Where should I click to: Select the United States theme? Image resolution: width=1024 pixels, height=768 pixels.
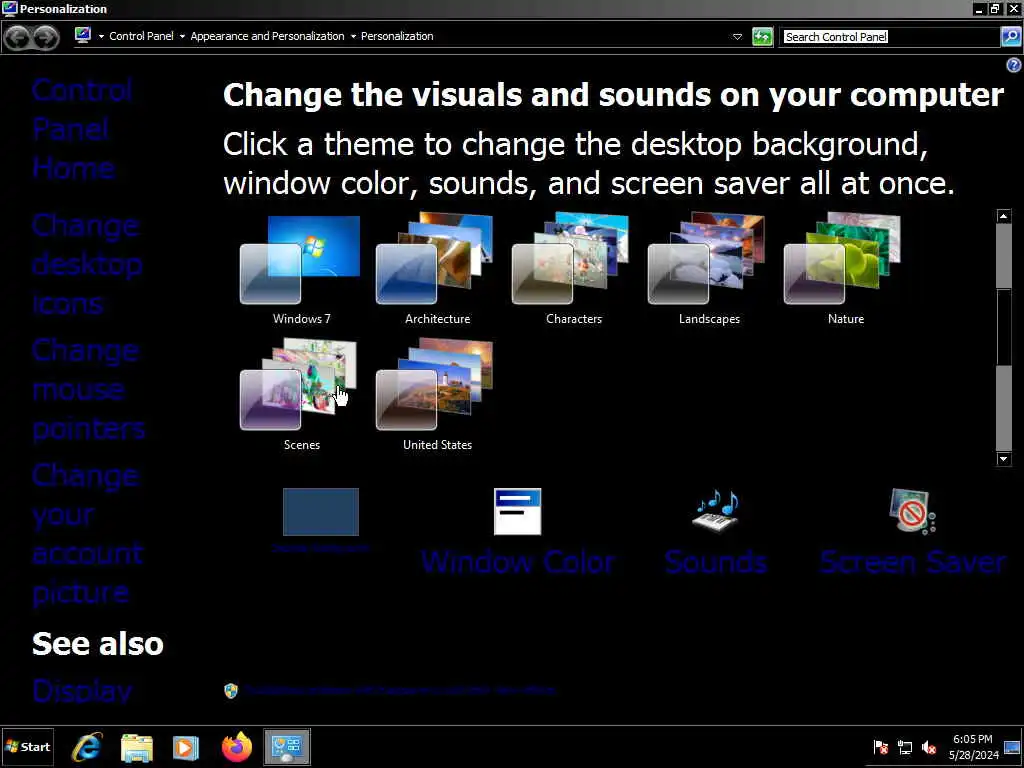tap(436, 395)
